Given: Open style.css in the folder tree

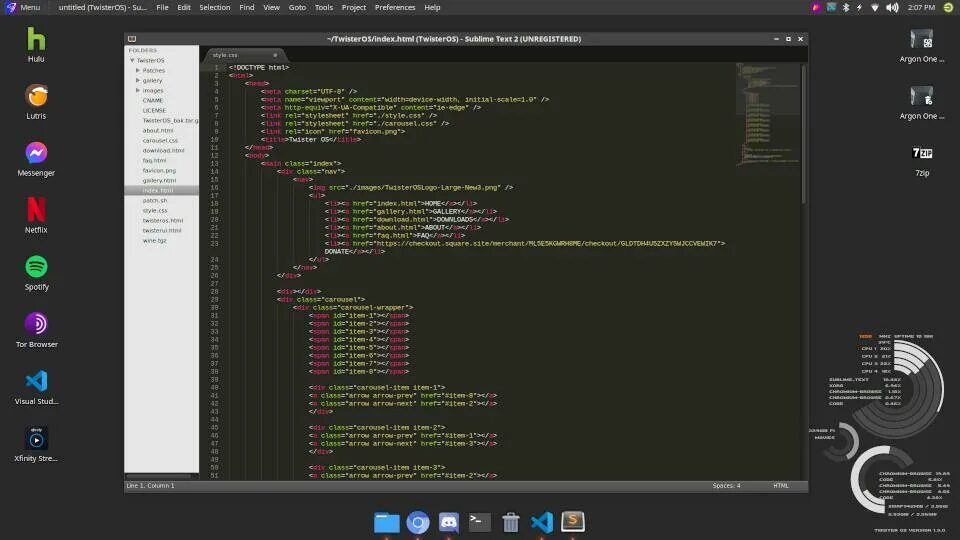Looking at the screenshot, I should [x=155, y=210].
